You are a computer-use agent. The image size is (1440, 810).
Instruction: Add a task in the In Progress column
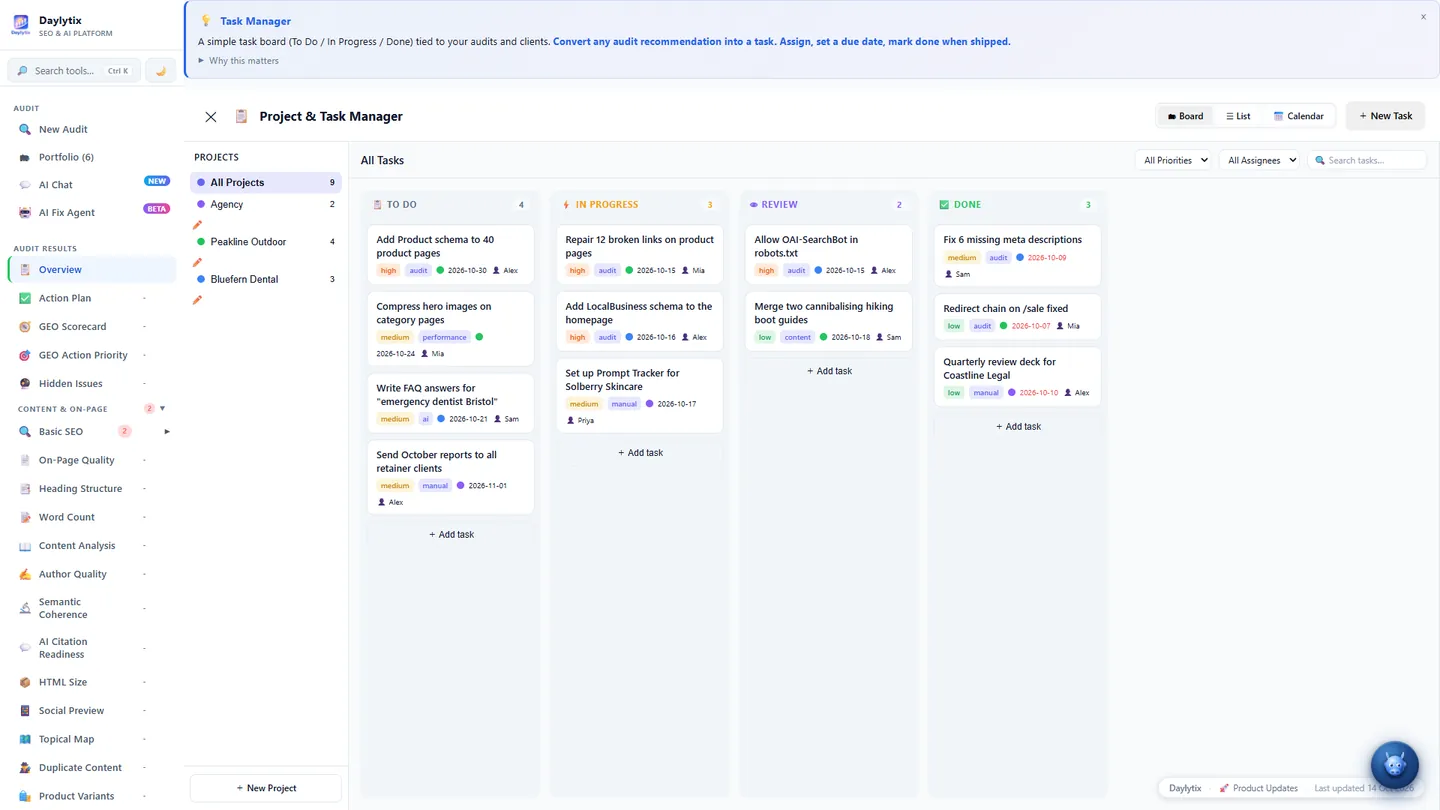pyautogui.click(x=640, y=453)
